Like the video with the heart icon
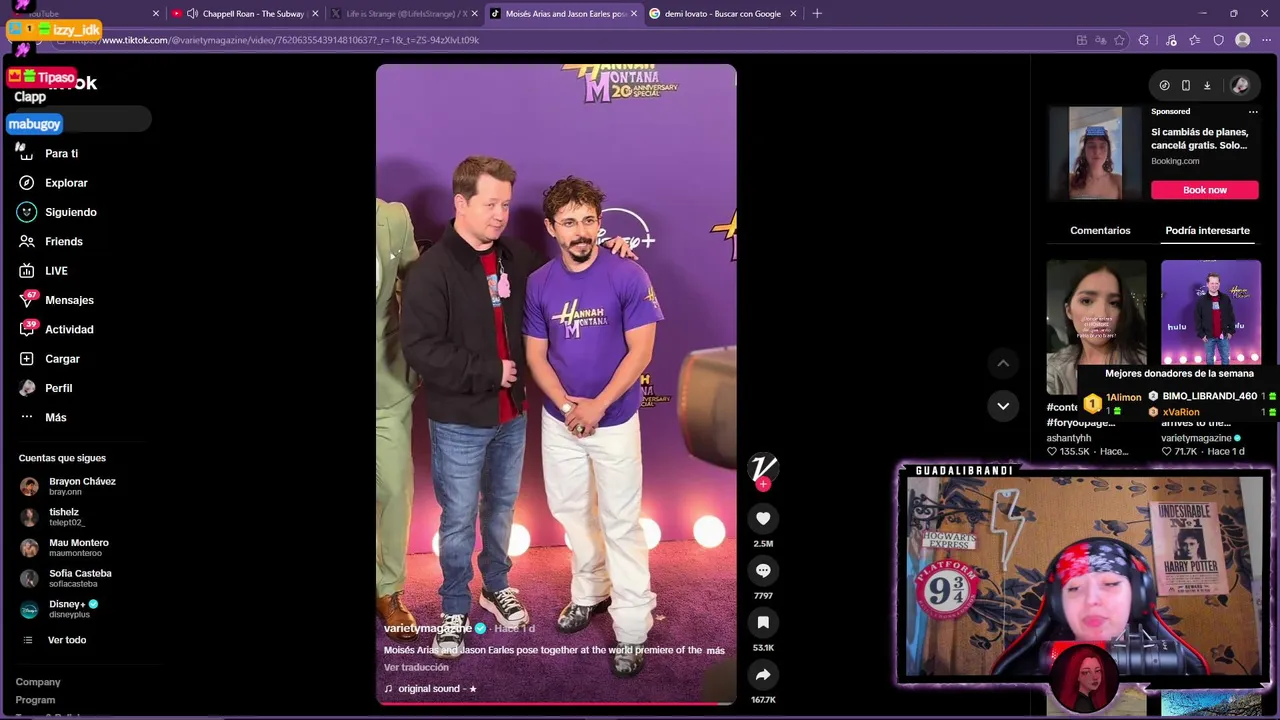1280x720 pixels. (x=763, y=518)
